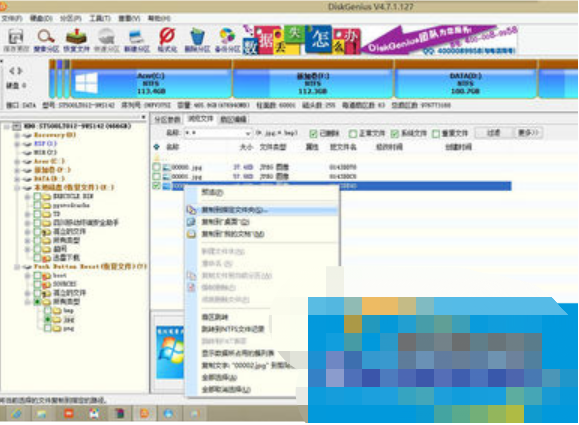Expand the DATA (D:) tree node
The width and height of the screenshot is (579, 425).
pyautogui.click(x=17, y=179)
